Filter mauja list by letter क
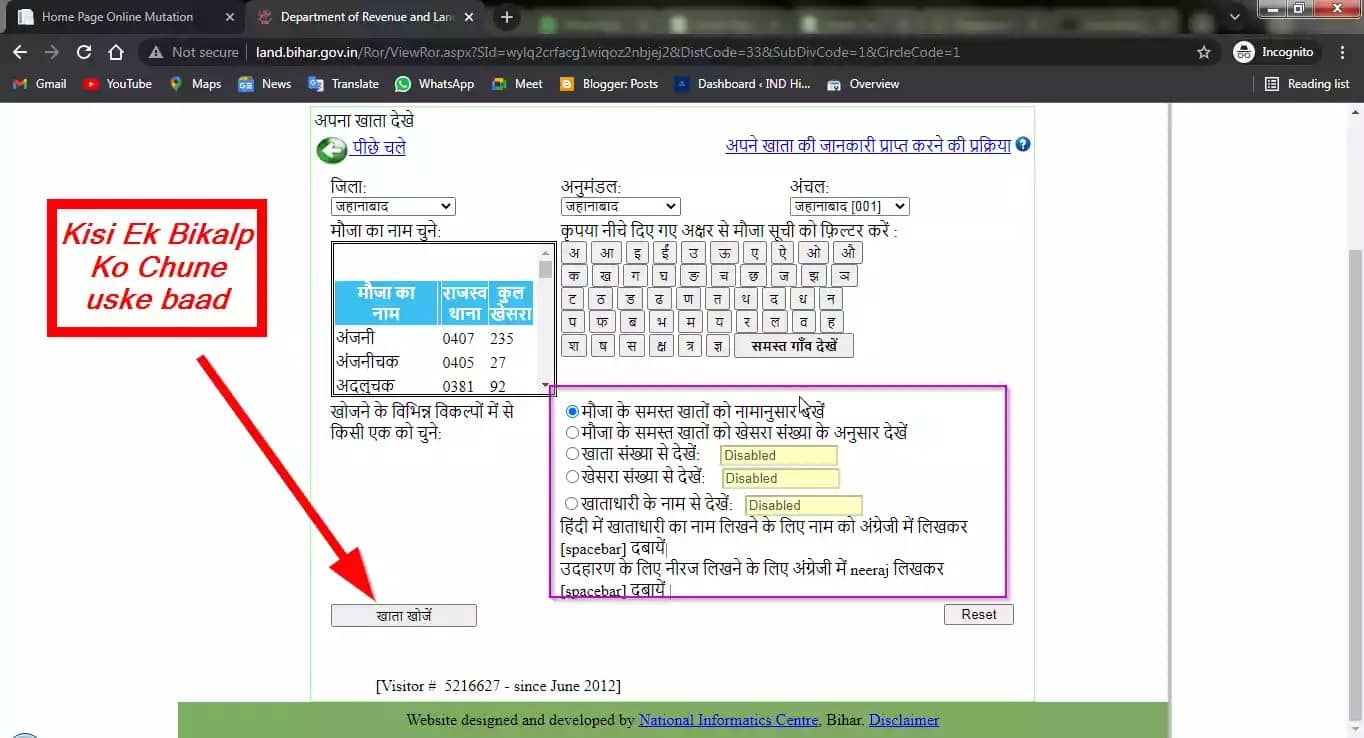This screenshot has width=1364, height=738. point(573,276)
